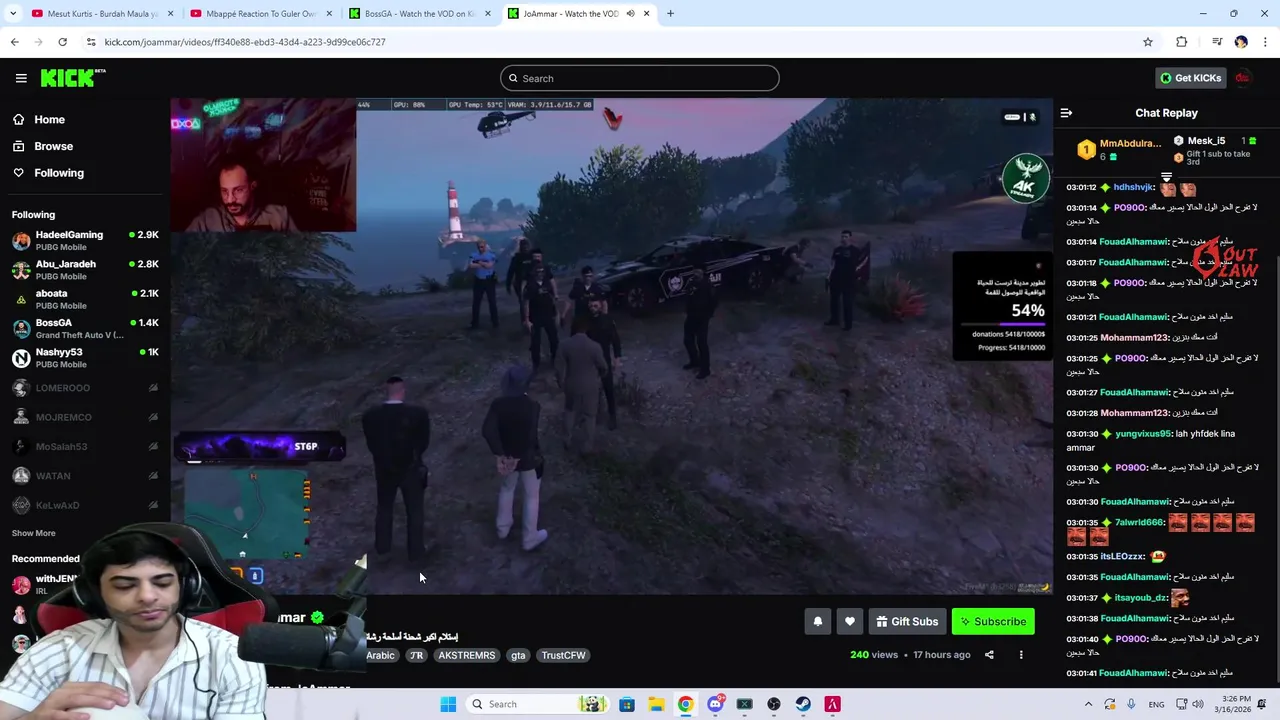Open Chrome extensions puzzle icon

tap(1182, 42)
